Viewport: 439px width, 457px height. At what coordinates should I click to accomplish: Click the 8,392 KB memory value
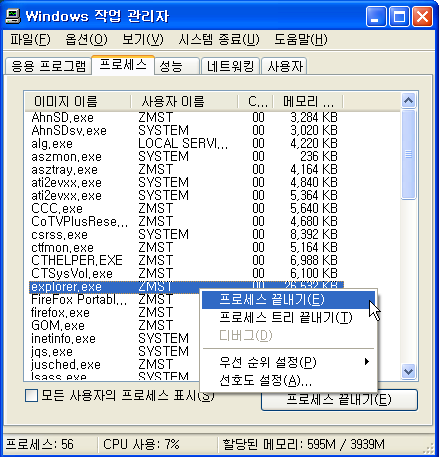click(x=314, y=234)
